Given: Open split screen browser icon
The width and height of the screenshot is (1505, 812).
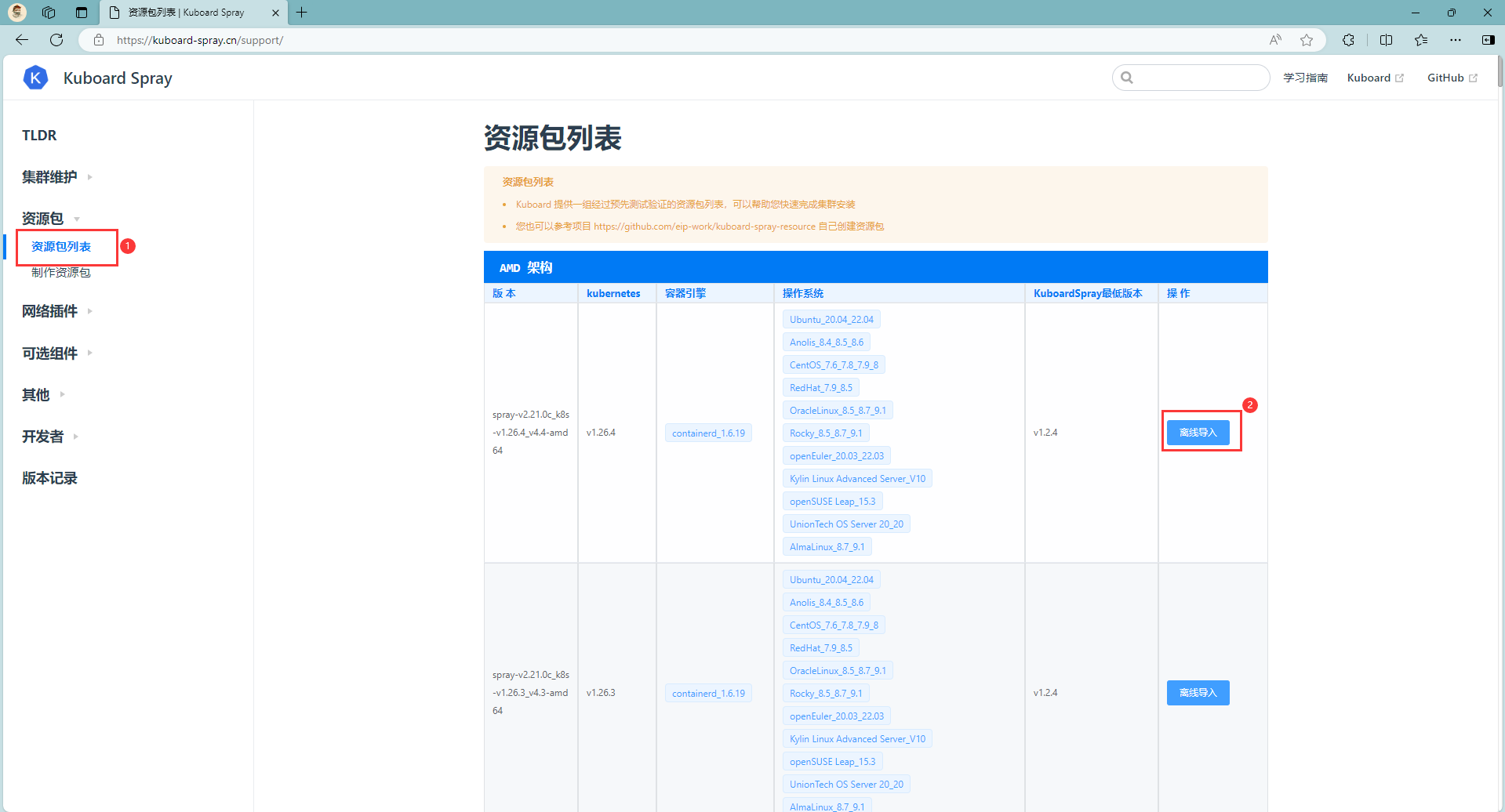Looking at the screenshot, I should 1386,40.
